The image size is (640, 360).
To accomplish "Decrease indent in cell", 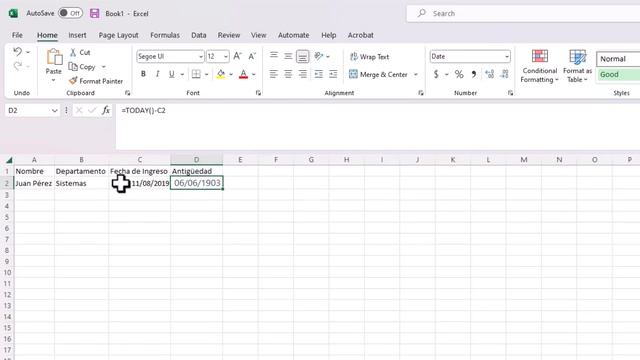I will tap(319, 74).
